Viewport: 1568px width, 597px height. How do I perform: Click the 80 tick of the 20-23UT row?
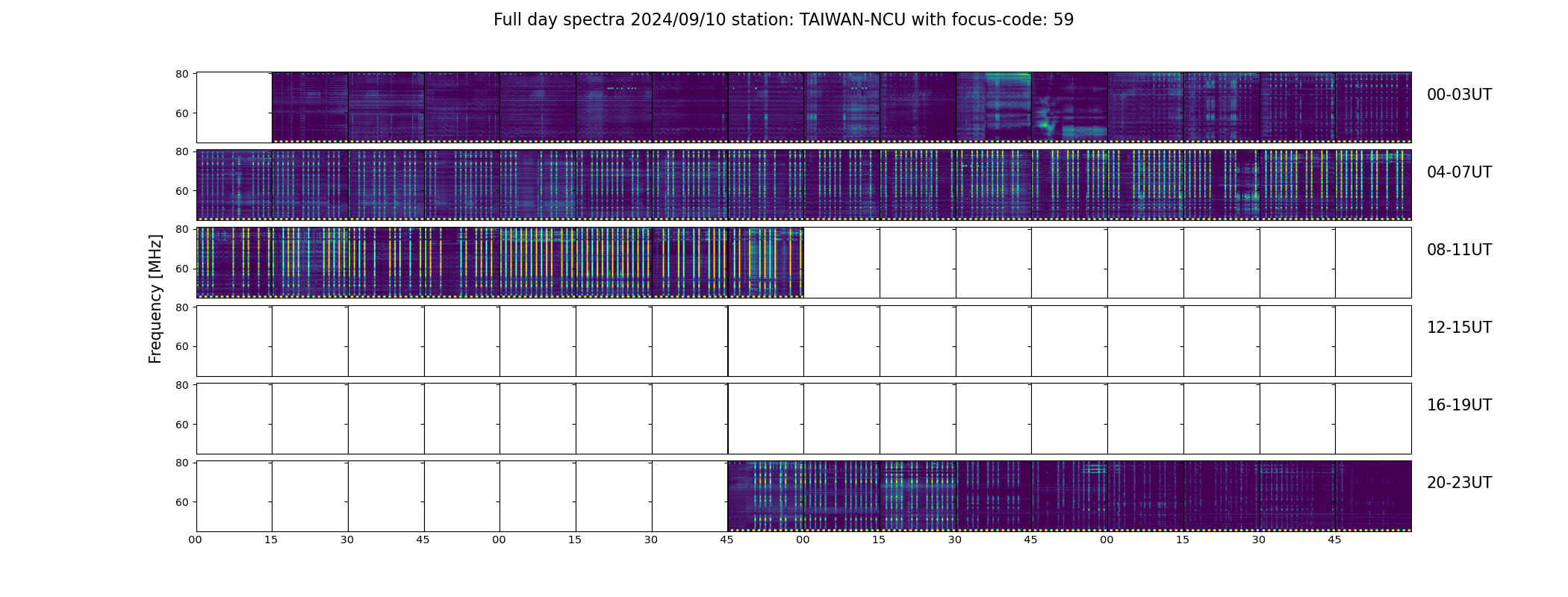[x=181, y=463]
